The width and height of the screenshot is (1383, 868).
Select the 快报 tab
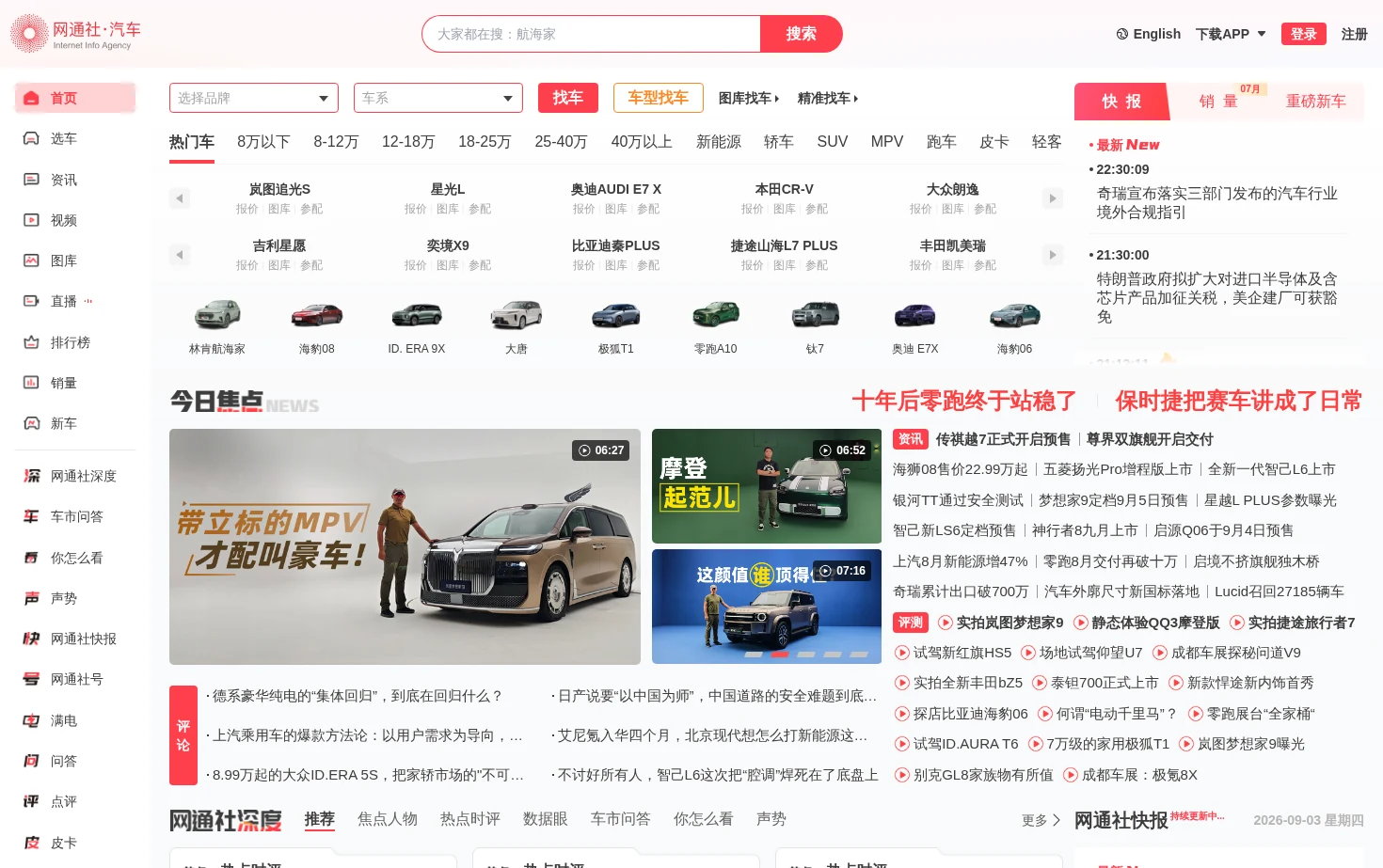pyautogui.click(x=1121, y=102)
